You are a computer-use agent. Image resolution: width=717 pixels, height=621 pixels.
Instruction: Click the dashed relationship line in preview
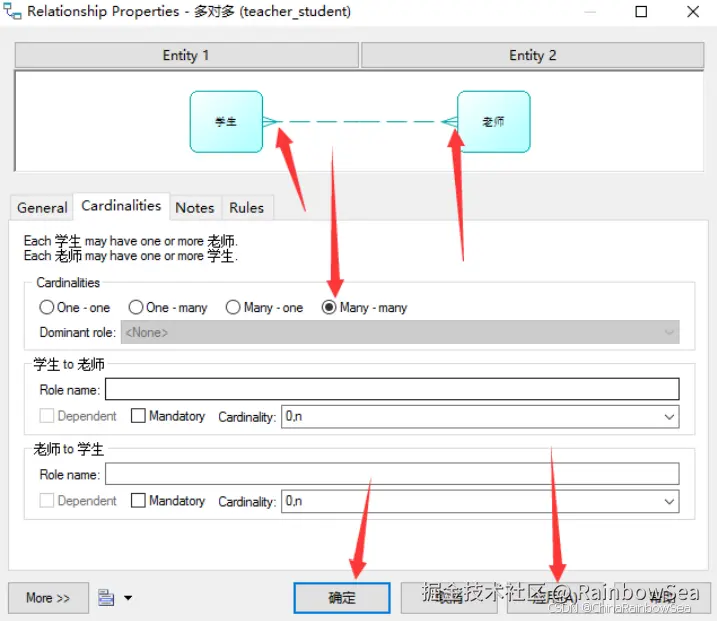(360, 122)
